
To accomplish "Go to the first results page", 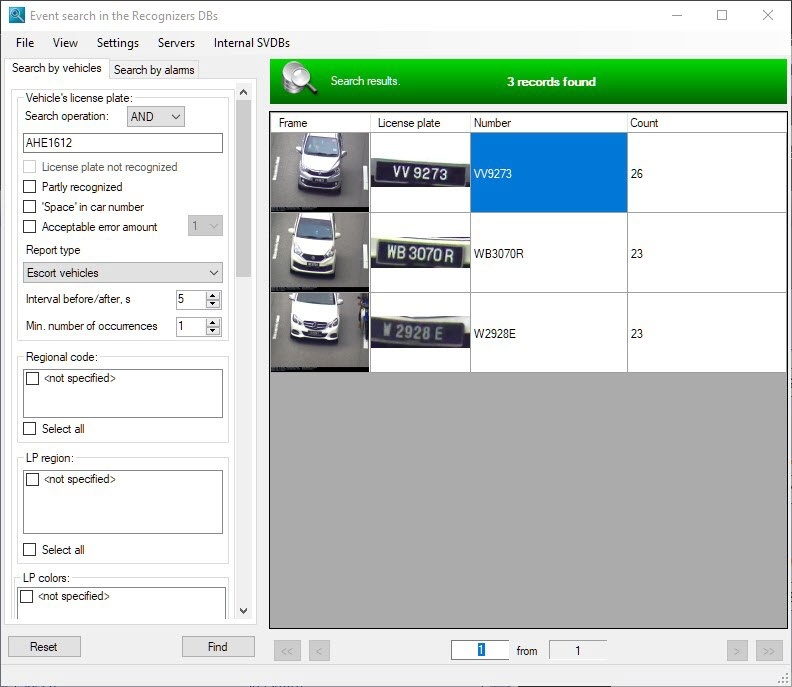I will pyautogui.click(x=288, y=651).
